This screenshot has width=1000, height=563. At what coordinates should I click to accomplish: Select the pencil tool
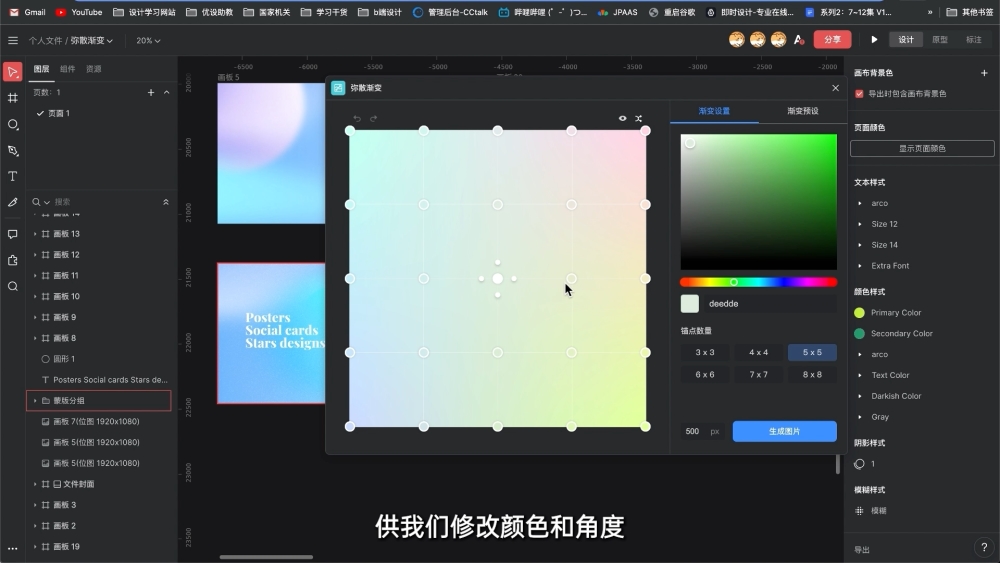(12, 202)
